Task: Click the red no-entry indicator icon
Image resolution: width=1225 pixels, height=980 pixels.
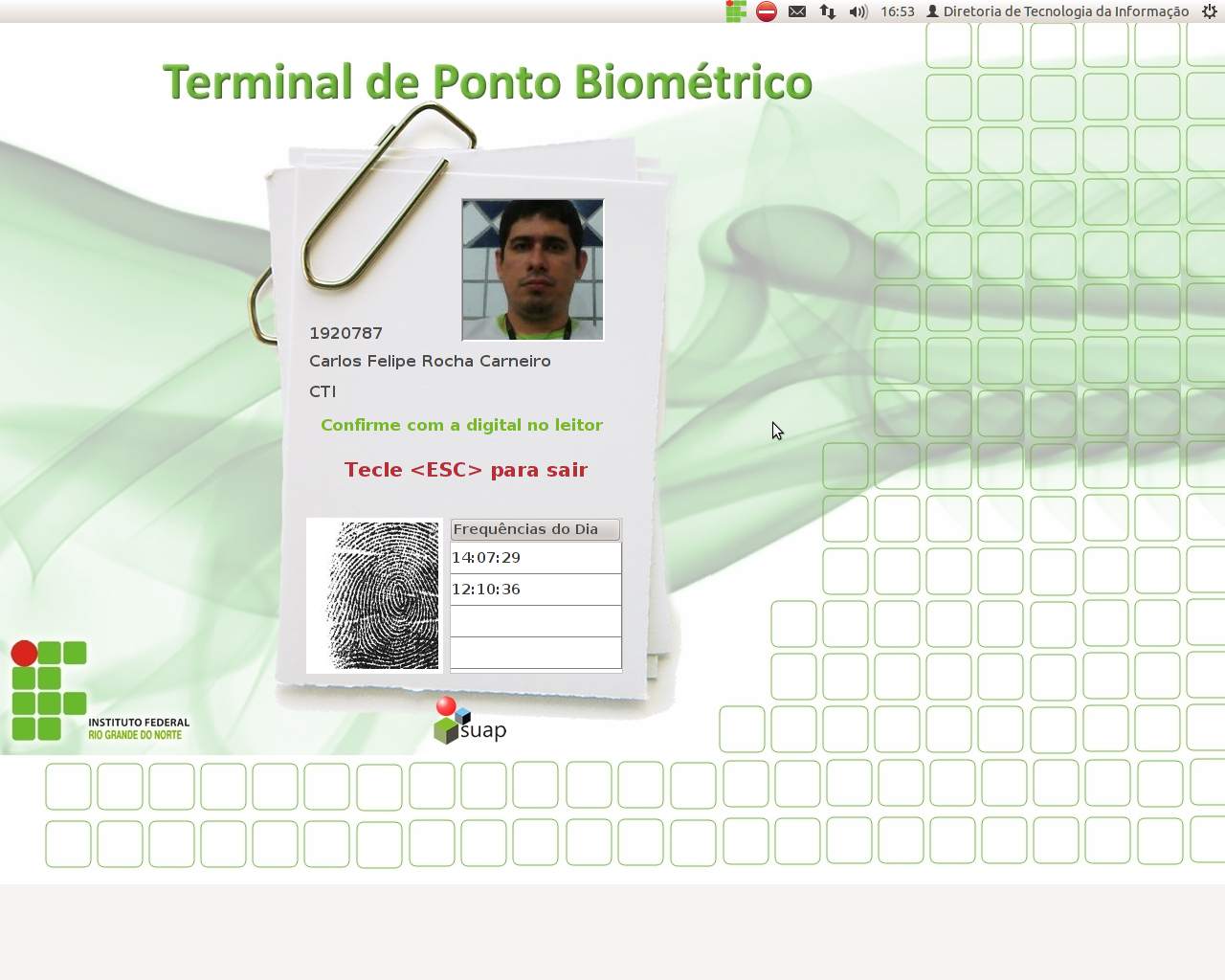Action: click(767, 11)
